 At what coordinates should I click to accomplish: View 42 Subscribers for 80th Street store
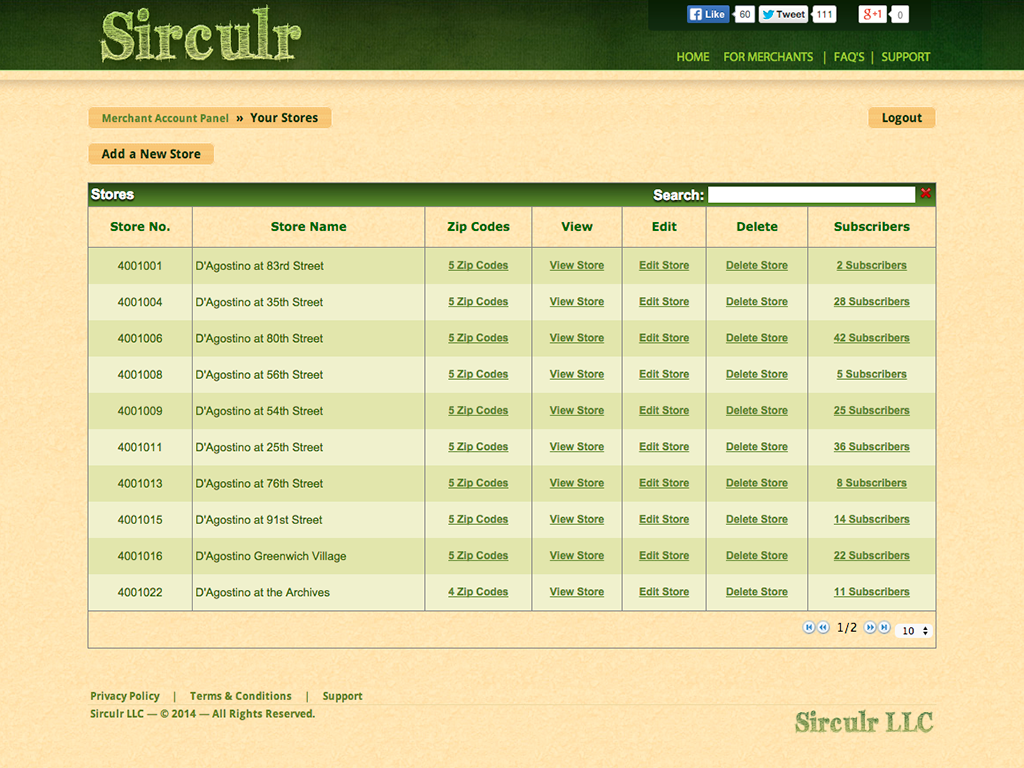[x=871, y=338]
